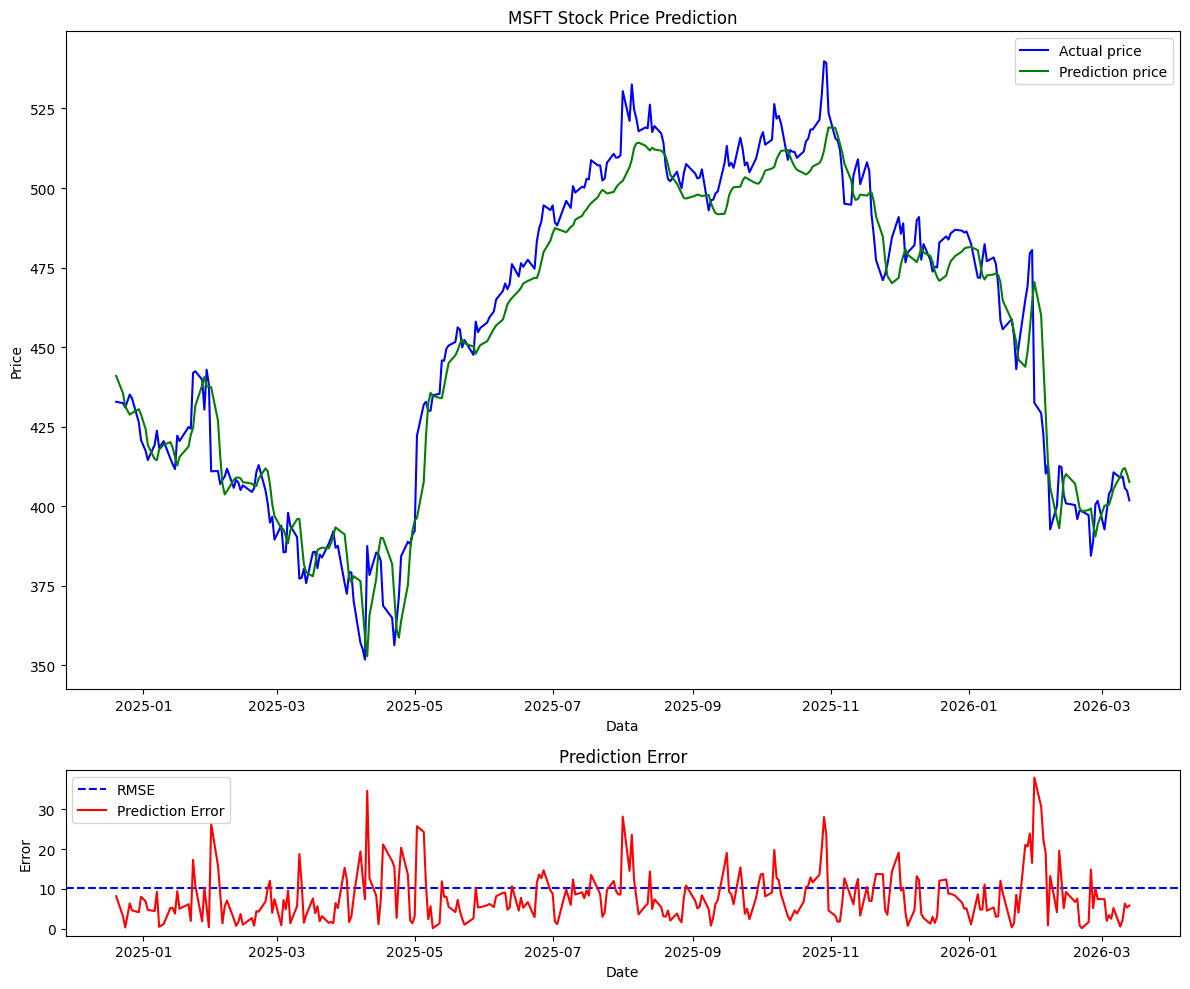Click the red line sample in error legend

(x=91, y=811)
